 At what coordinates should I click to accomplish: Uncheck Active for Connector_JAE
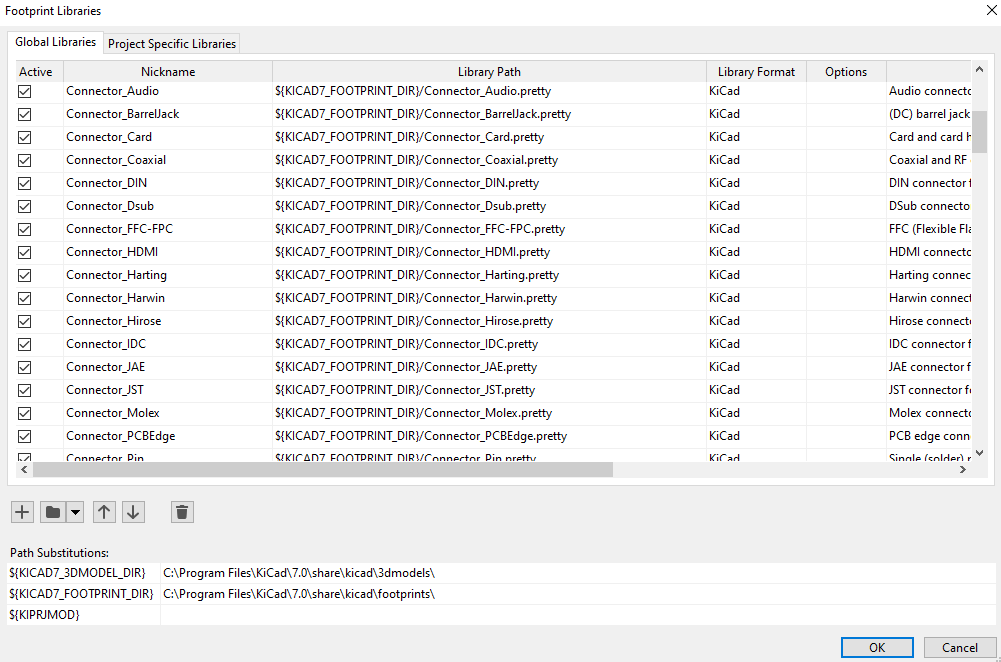pyautogui.click(x=24, y=367)
